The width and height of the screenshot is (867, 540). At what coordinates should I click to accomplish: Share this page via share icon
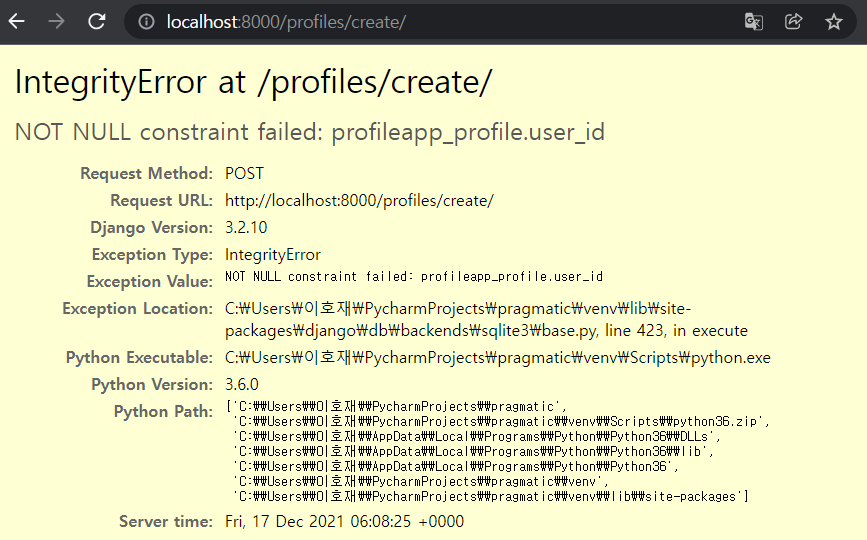[793, 22]
